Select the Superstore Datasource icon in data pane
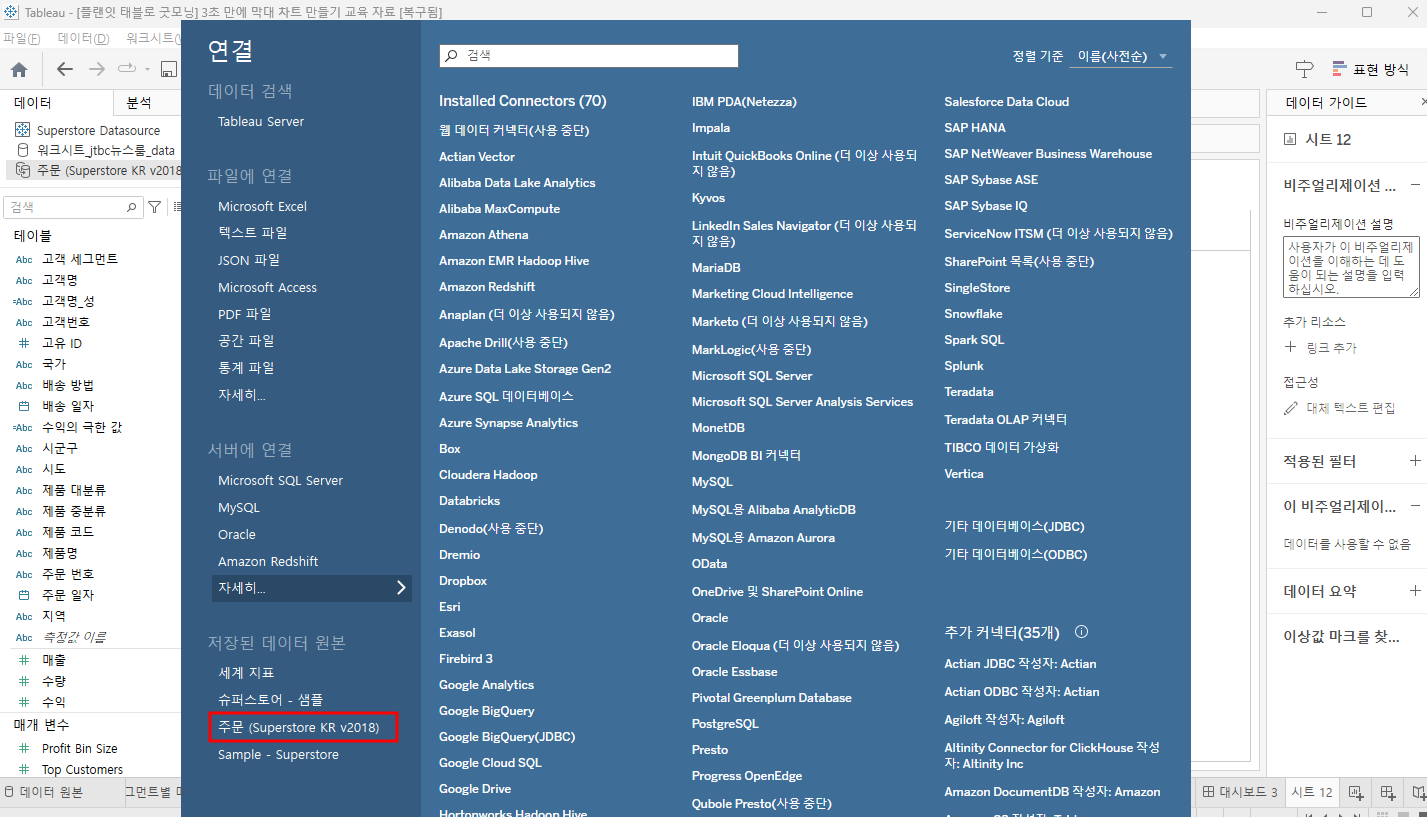This screenshot has height=817, width=1427. [22, 130]
